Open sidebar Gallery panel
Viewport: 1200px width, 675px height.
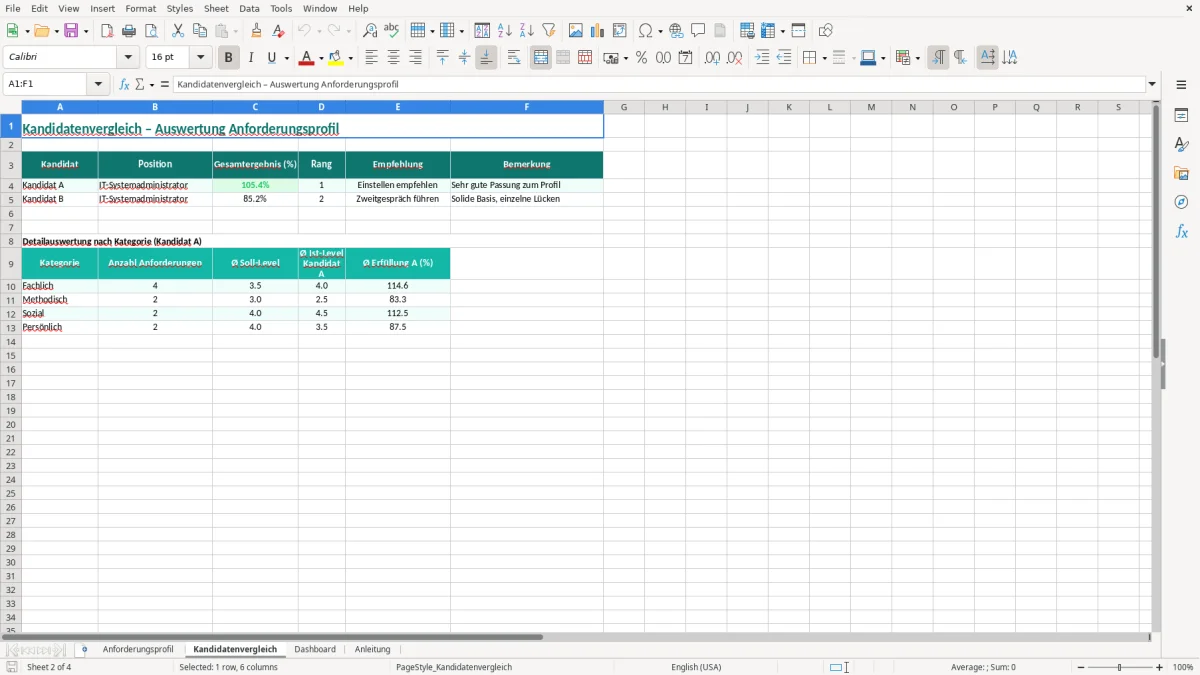point(1181,174)
